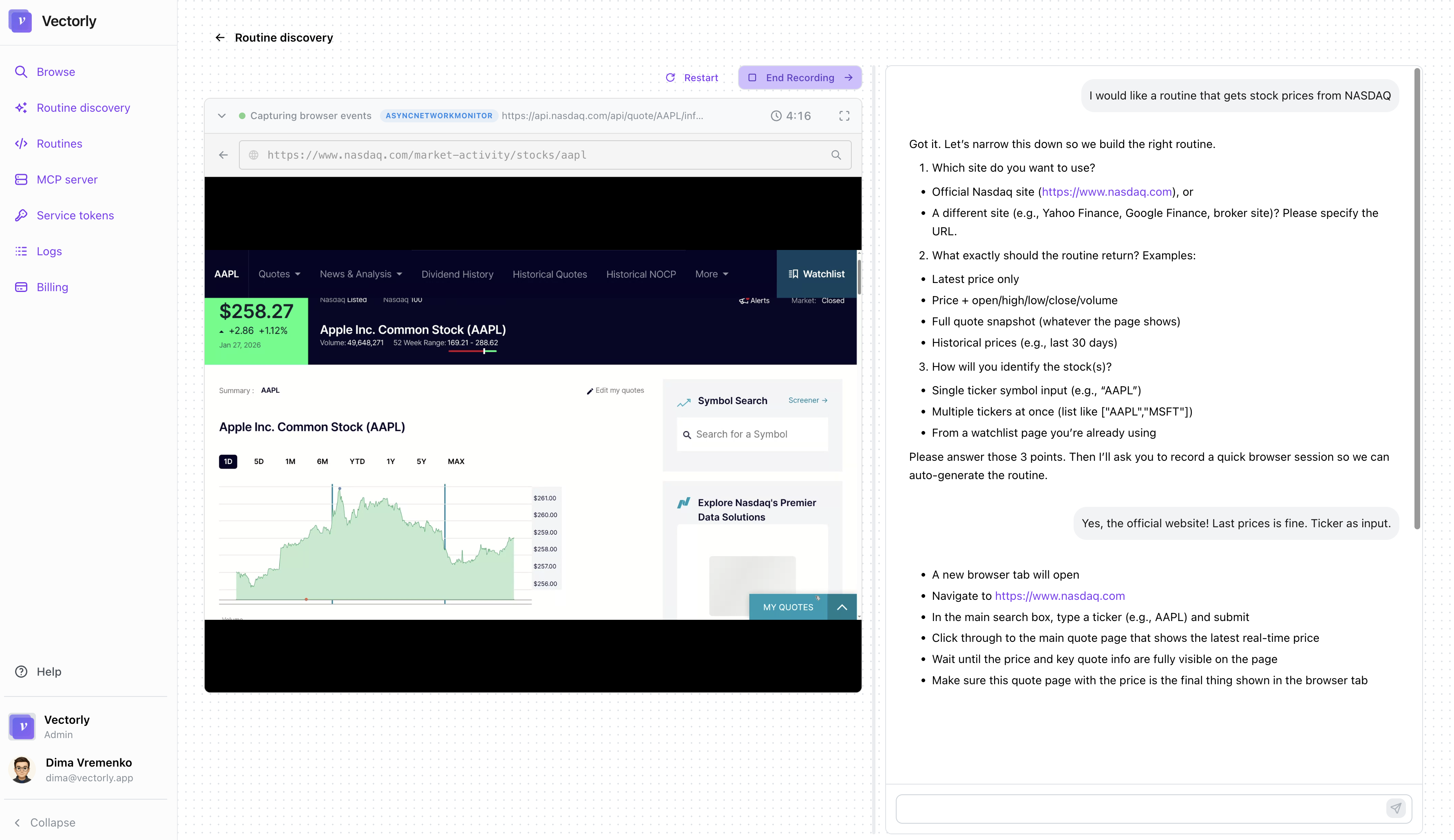
Task: Open the Browse section in the sidebar
Action: tap(55, 71)
